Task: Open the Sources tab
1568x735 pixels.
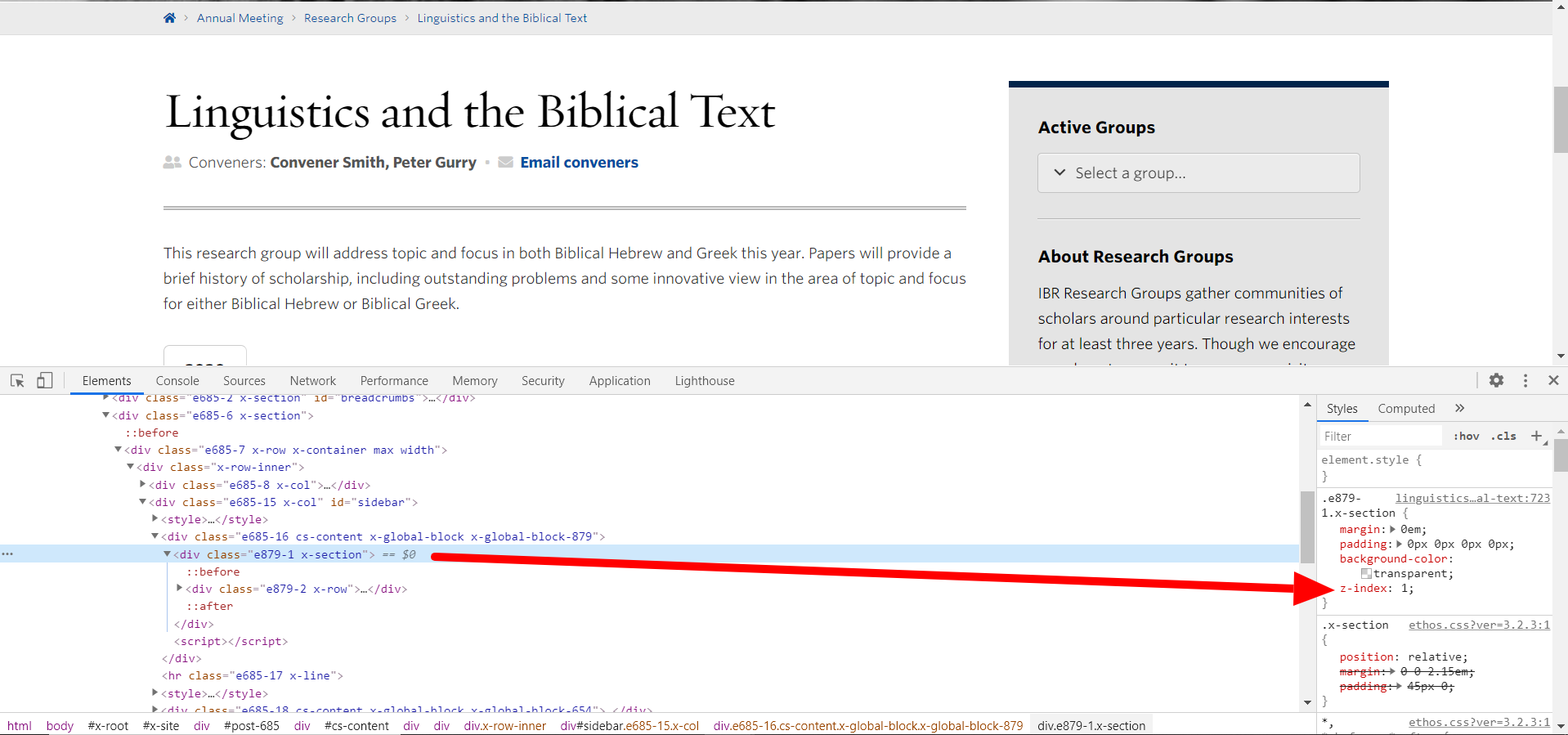Action: tap(244, 381)
